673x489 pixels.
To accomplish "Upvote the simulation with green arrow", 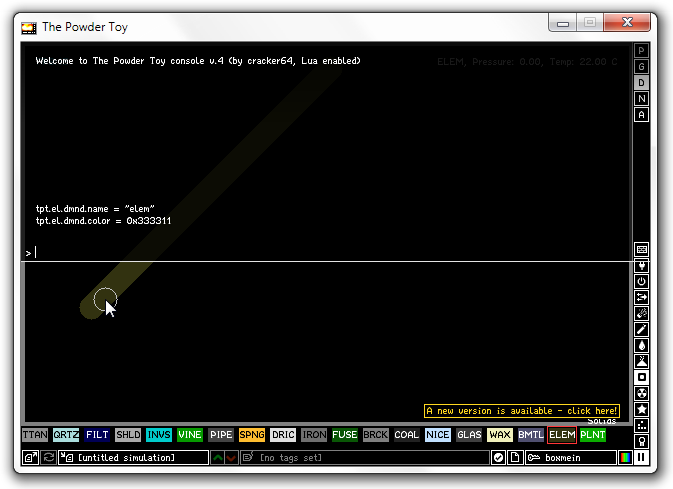I will 217,458.
